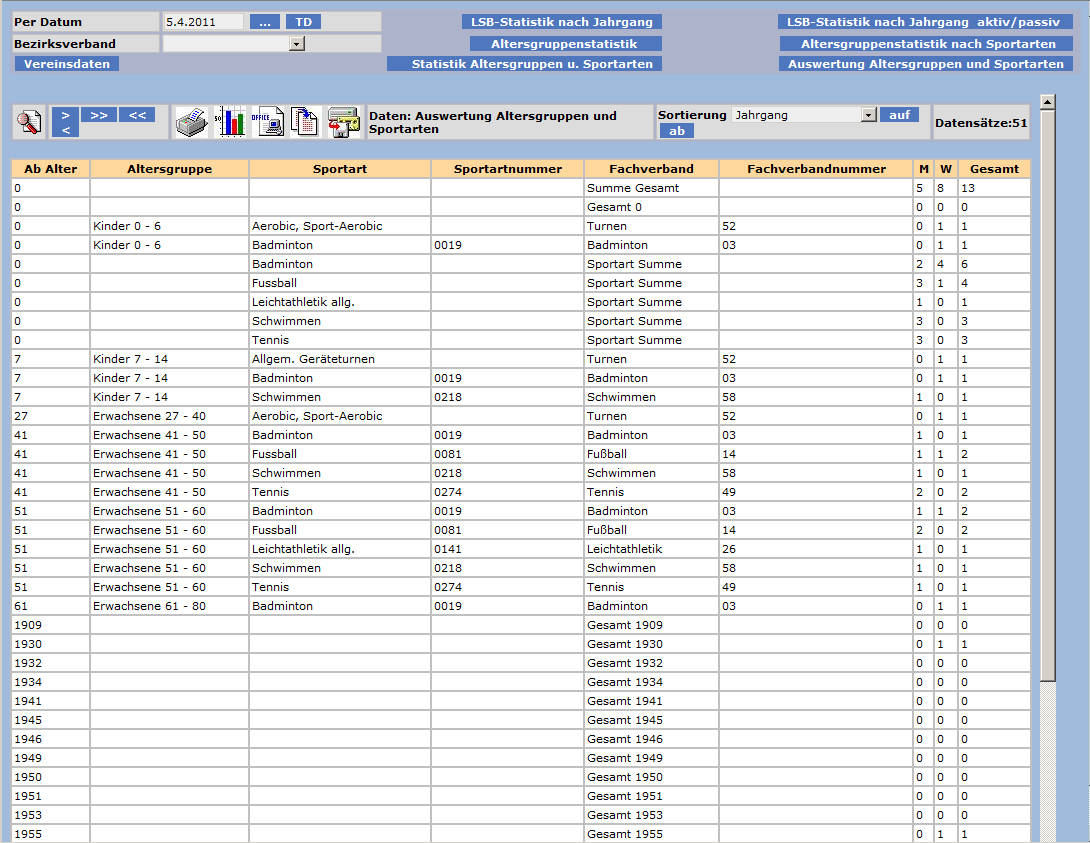The height and width of the screenshot is (843, 1090).
Task: Click the 'Ab Alter' column header
Action: point(51,169)
